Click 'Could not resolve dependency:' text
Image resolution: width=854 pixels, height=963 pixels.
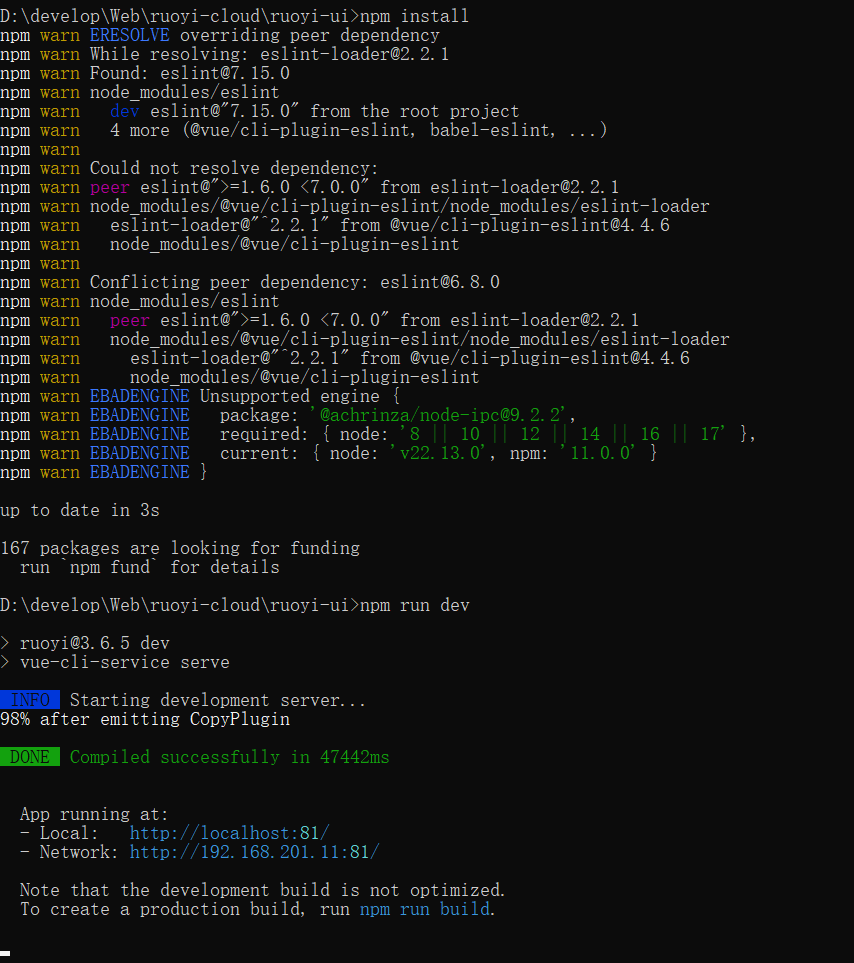[x=234, y=168]
